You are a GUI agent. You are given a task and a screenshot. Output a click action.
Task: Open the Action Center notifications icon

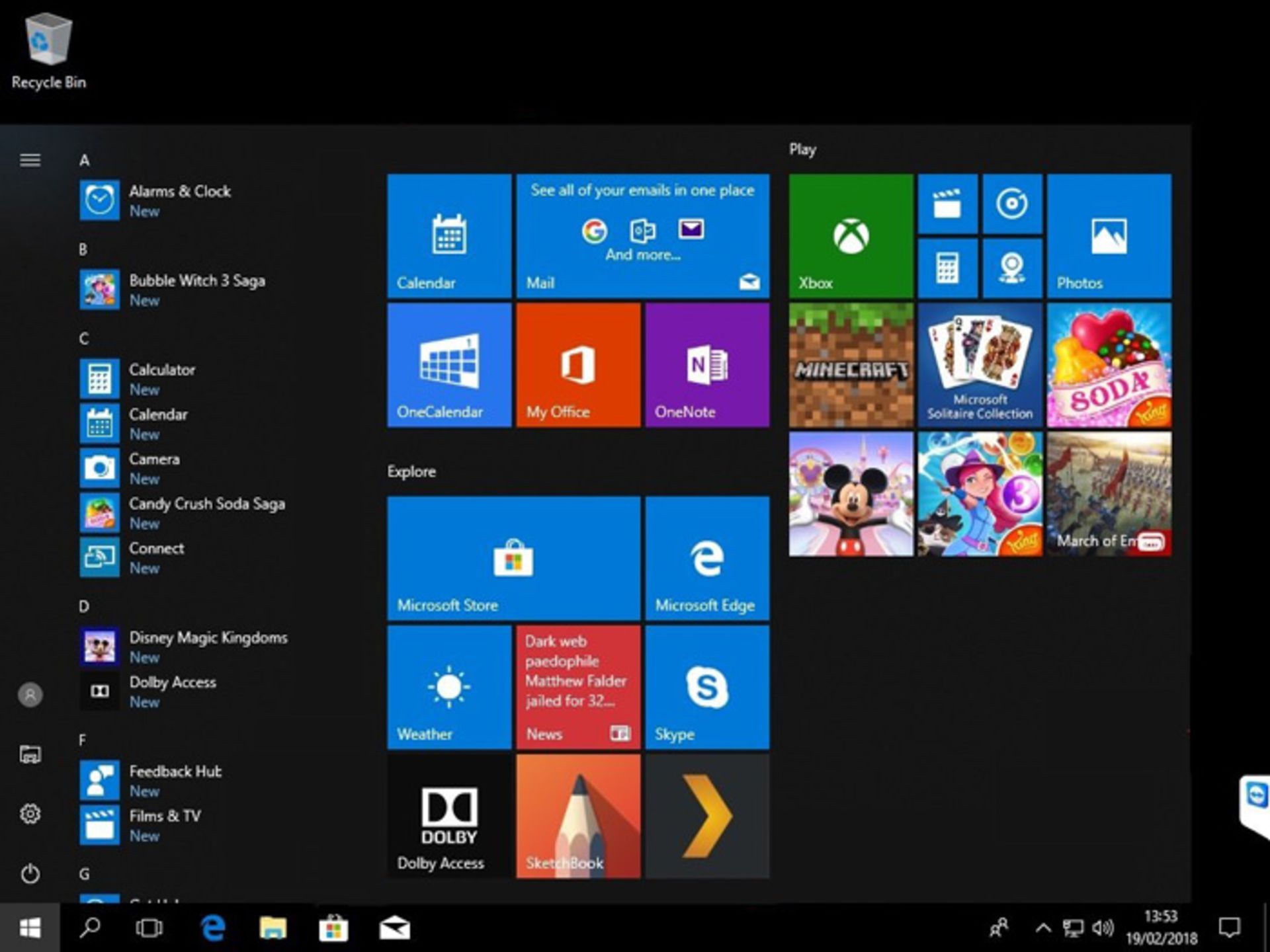coord(1230,928)
